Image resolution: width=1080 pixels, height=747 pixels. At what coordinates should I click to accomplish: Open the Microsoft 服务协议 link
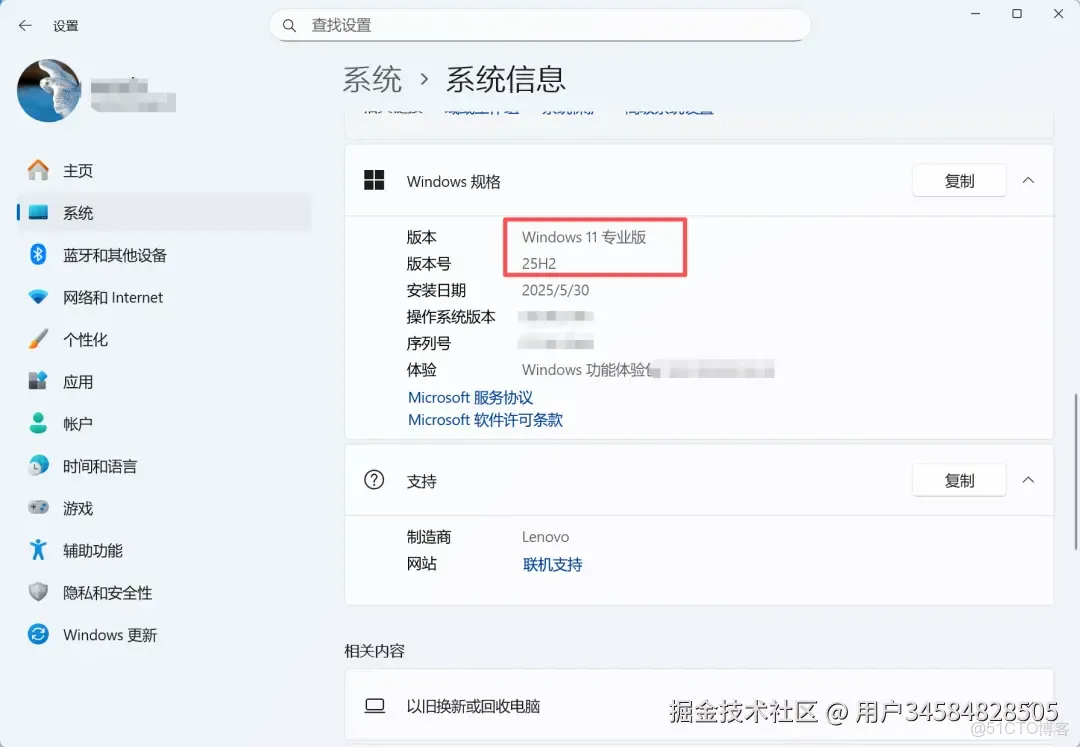(470, 397)
